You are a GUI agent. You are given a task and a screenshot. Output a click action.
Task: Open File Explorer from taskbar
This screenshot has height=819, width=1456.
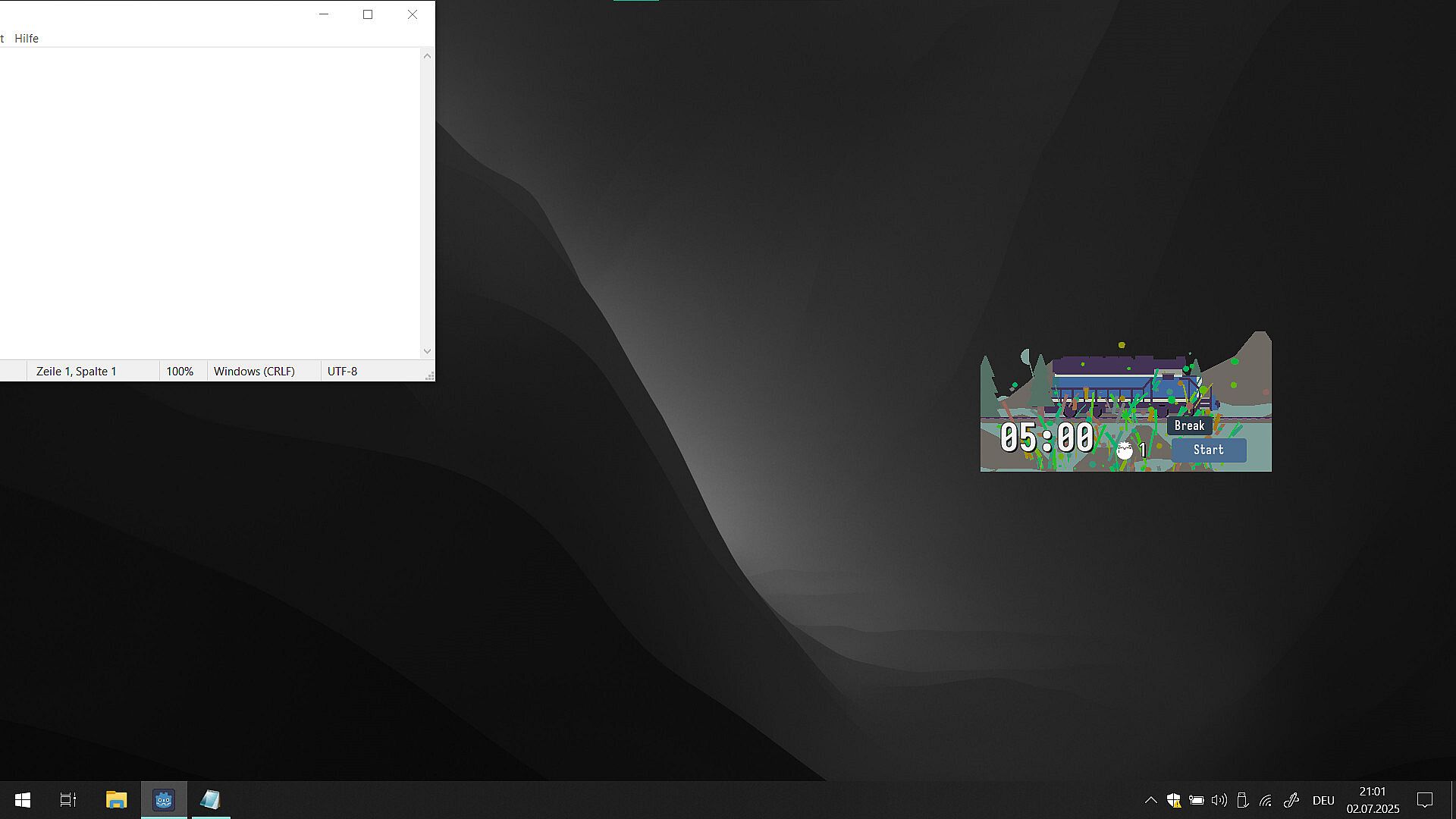[116, 799]
